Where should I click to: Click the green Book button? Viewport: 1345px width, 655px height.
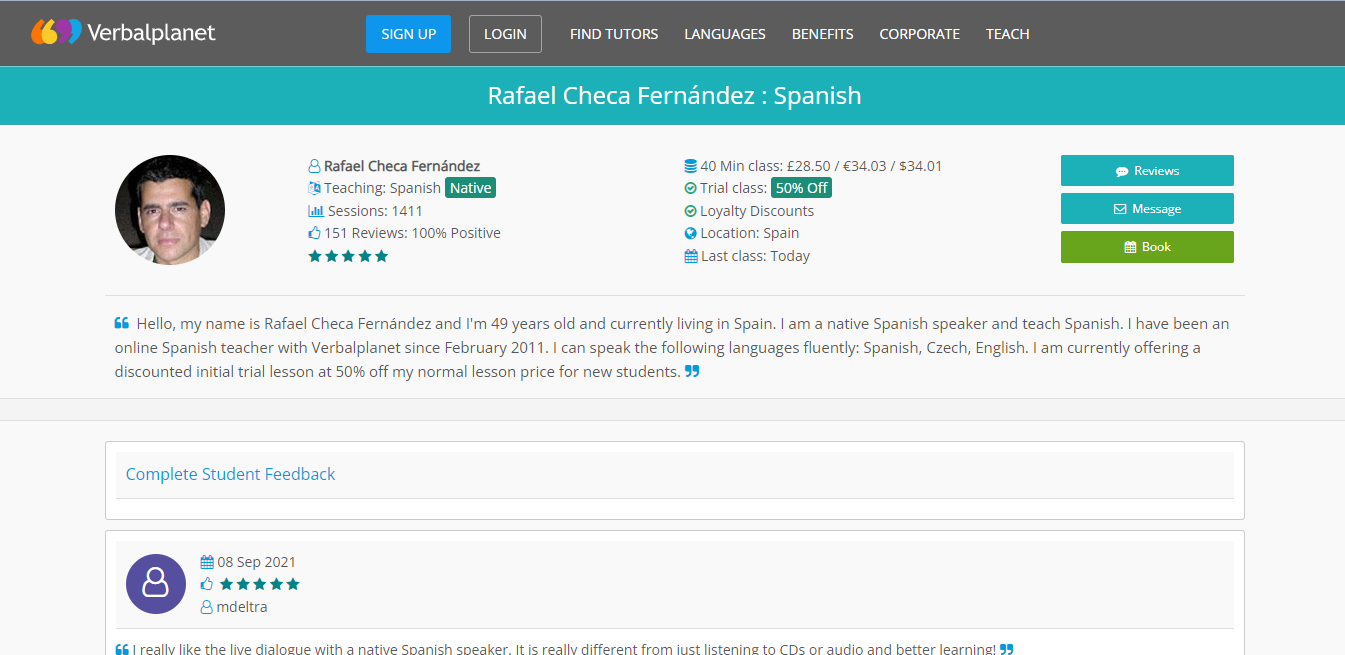coord(1147,247)
